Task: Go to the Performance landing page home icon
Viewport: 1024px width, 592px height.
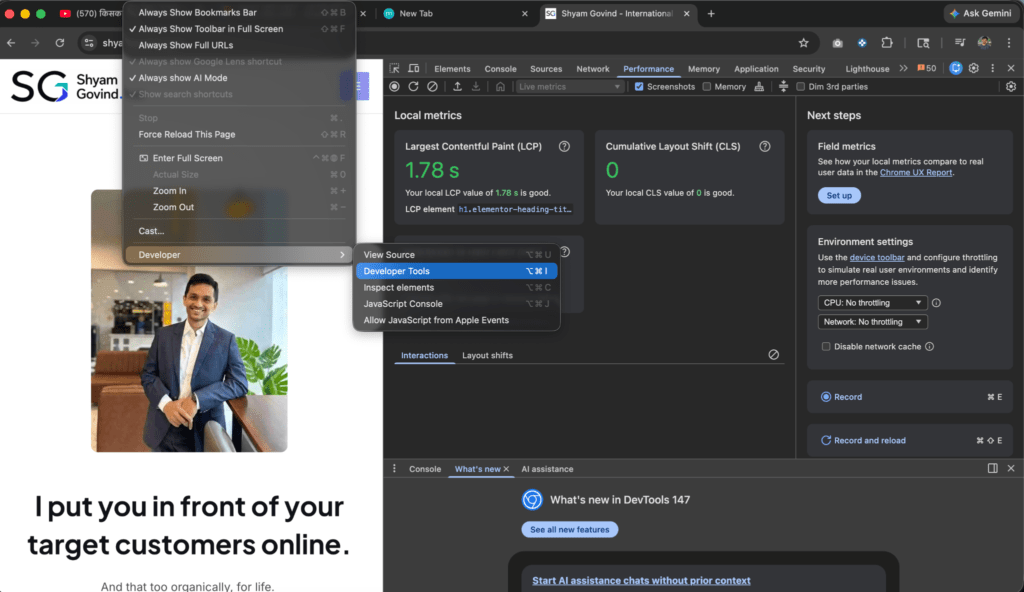Action: [500, 86]
